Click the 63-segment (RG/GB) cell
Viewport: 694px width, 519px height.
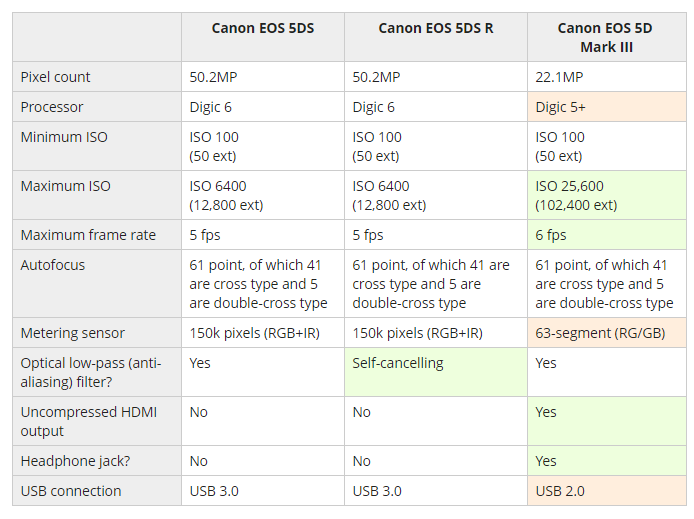[x=607, y=333]
